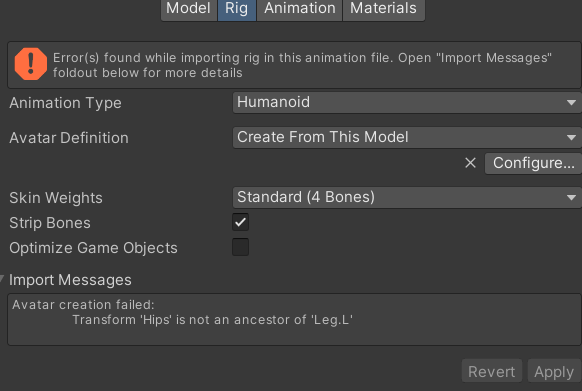
Task: Click the 'Error(s) found while importing rig' message
Action: click(x=302, y=65)
